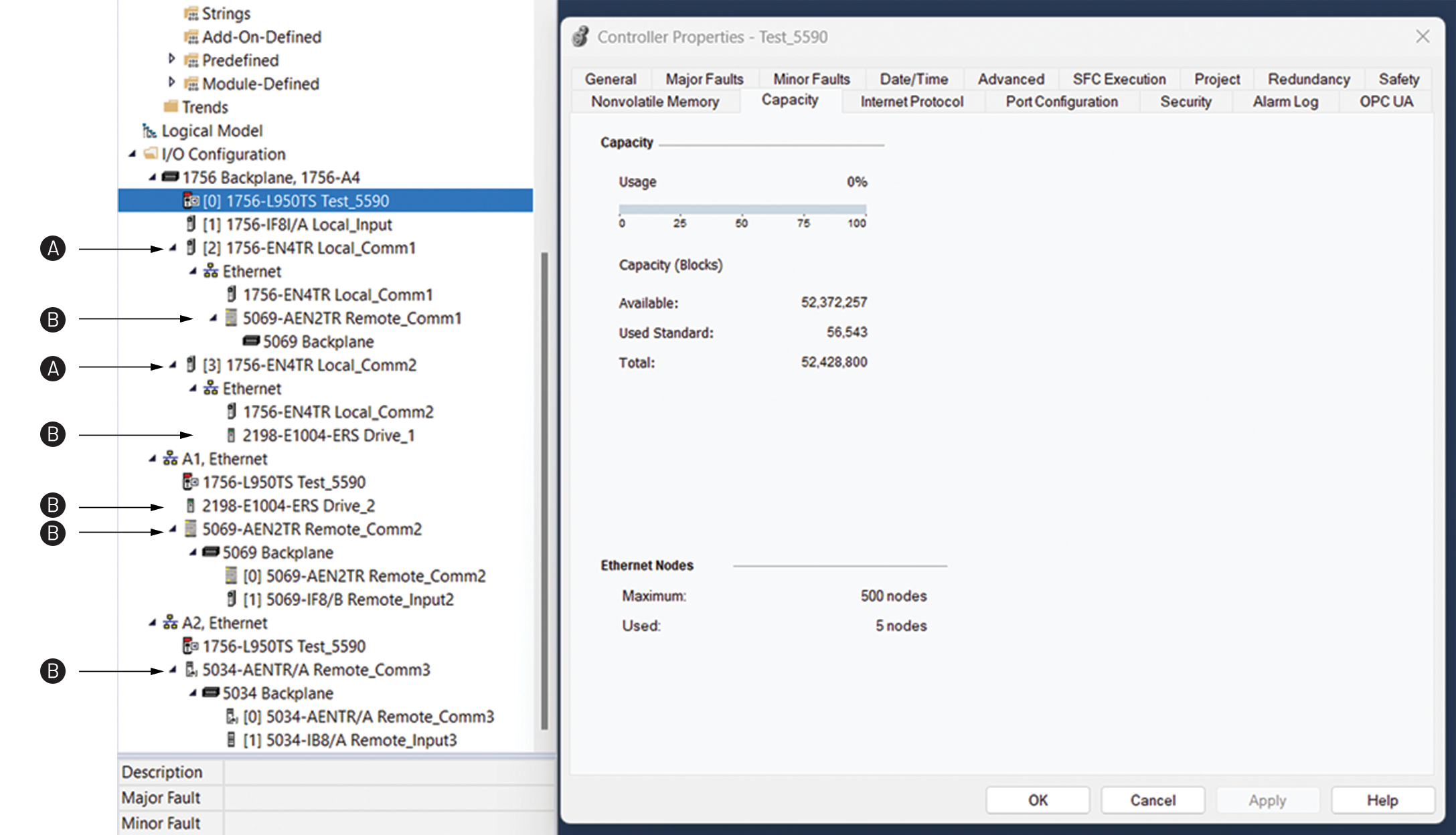Expand the Predefined data types node
Screen dimensions: 1456x835
[172, 60]
